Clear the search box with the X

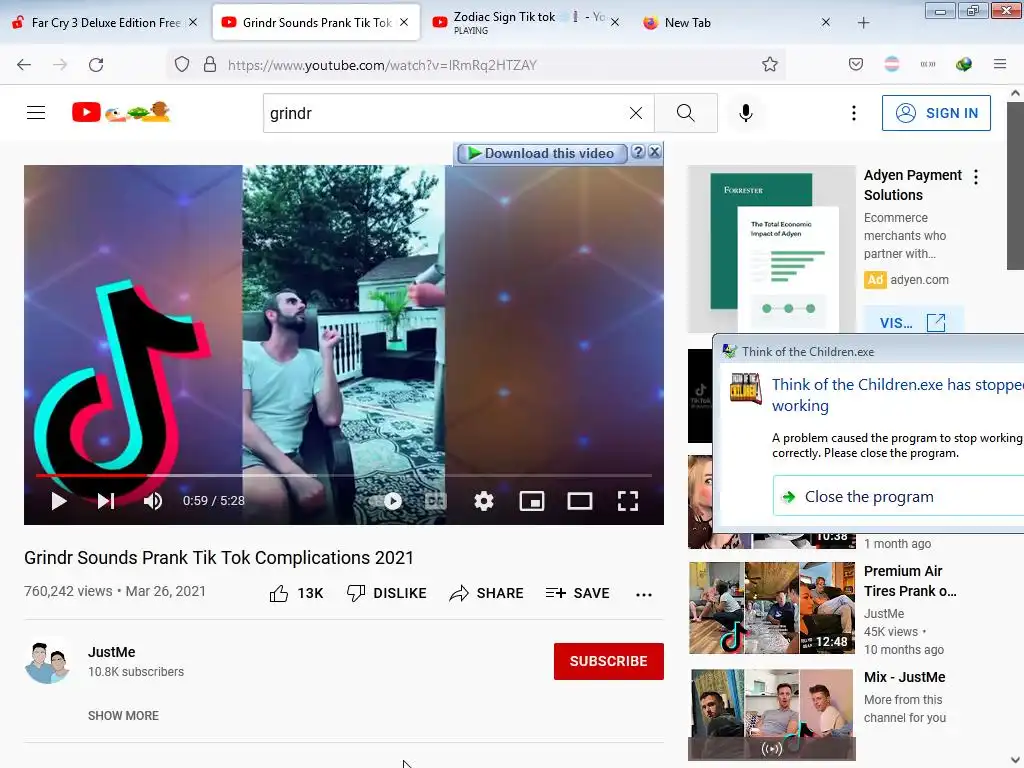(x=635, y=113)
